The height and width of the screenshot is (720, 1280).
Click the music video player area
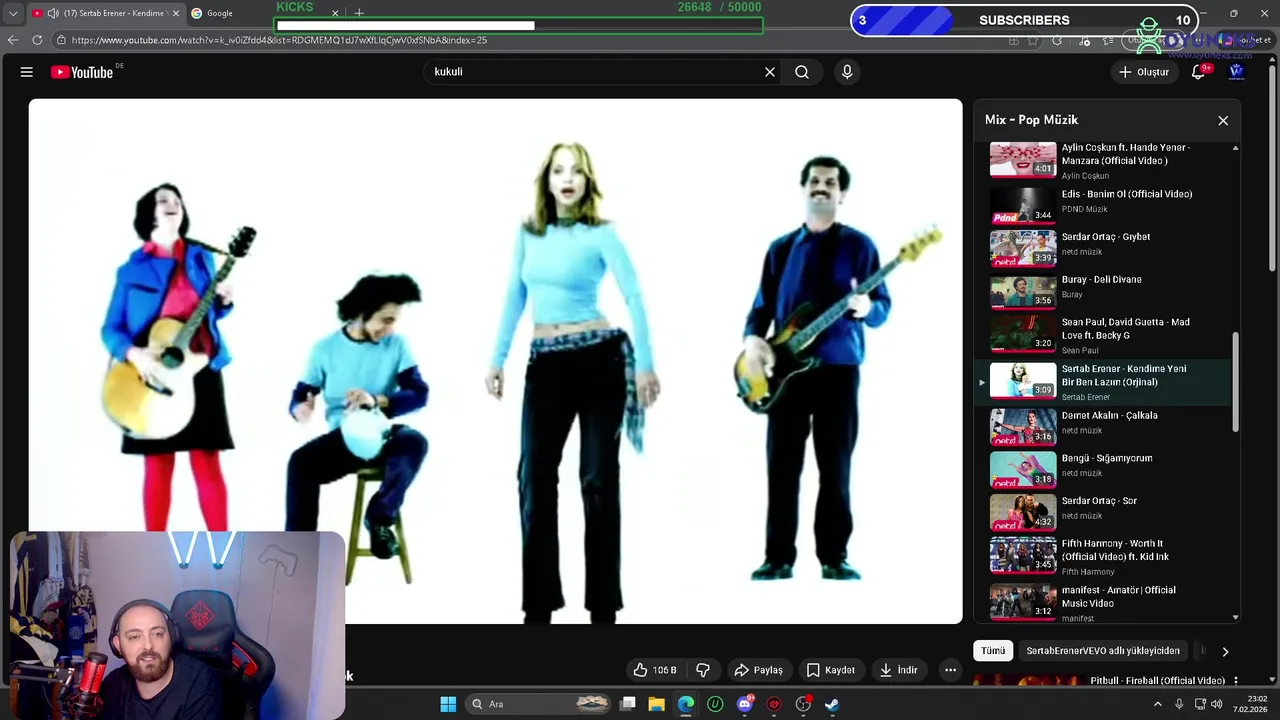click(x=495, y=361)
